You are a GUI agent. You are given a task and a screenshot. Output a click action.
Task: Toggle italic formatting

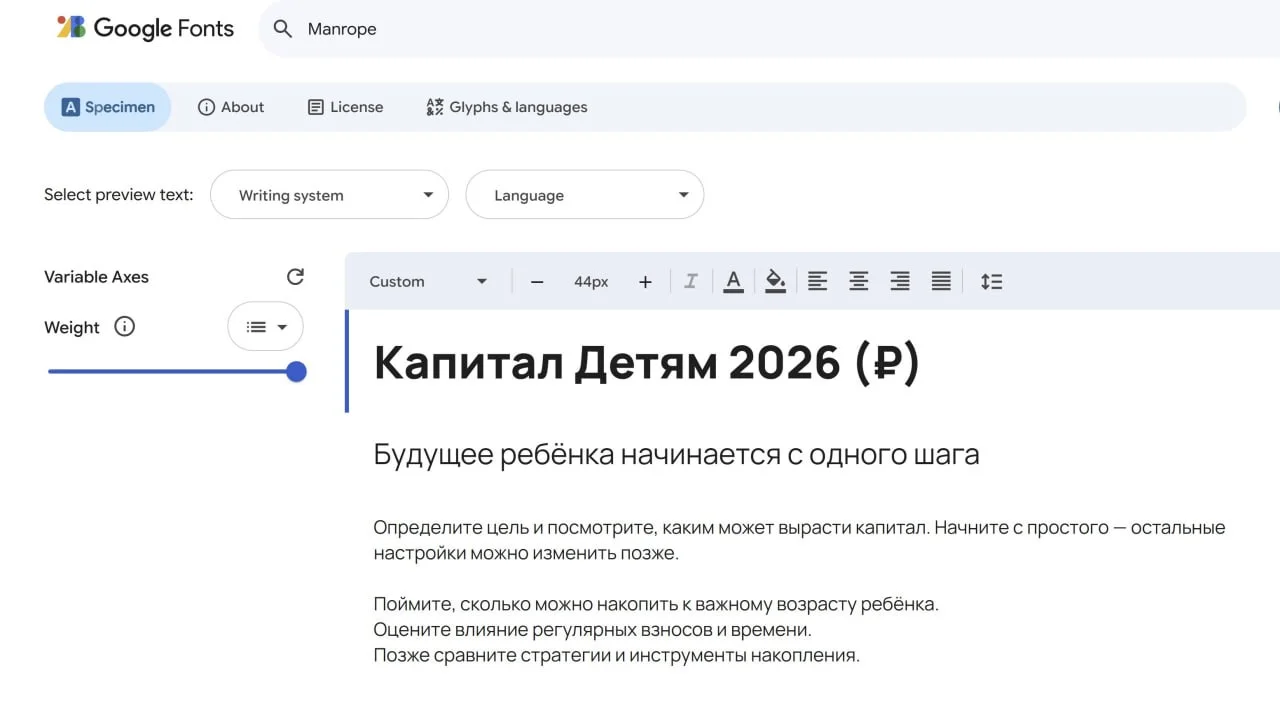tap(690, 282)
